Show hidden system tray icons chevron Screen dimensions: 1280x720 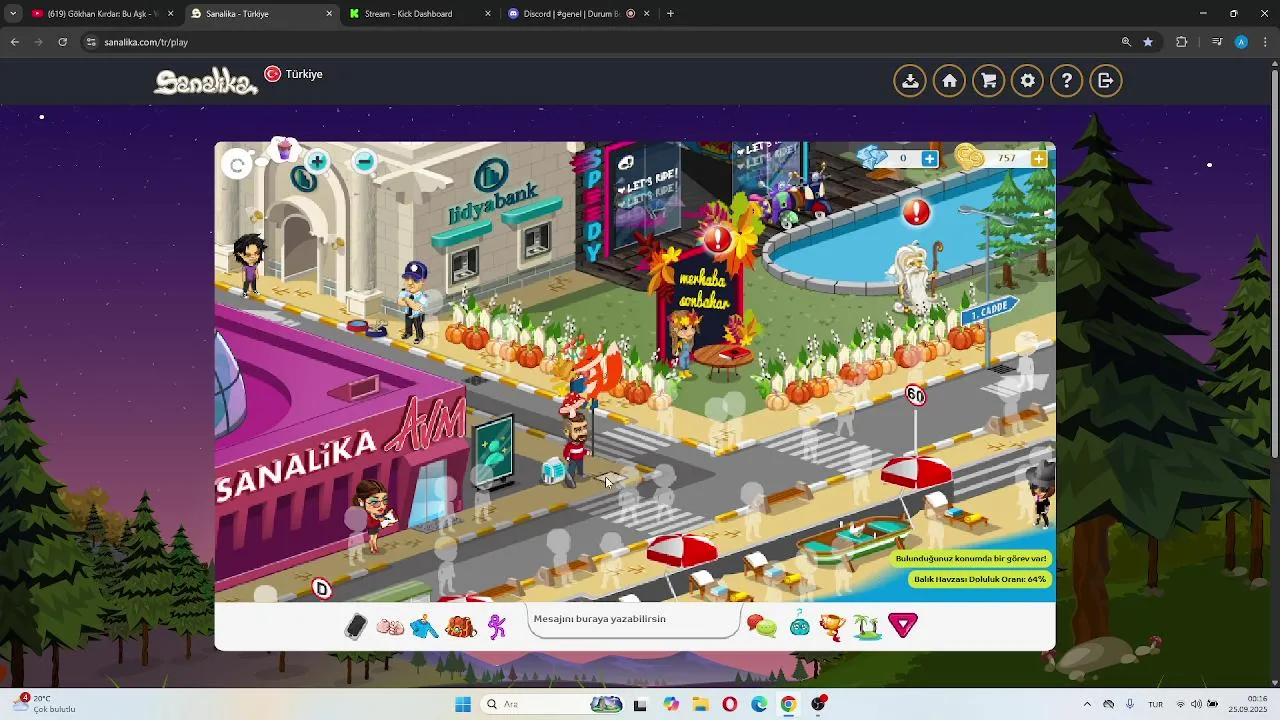pyautogui.click(x=1087, y=704)
